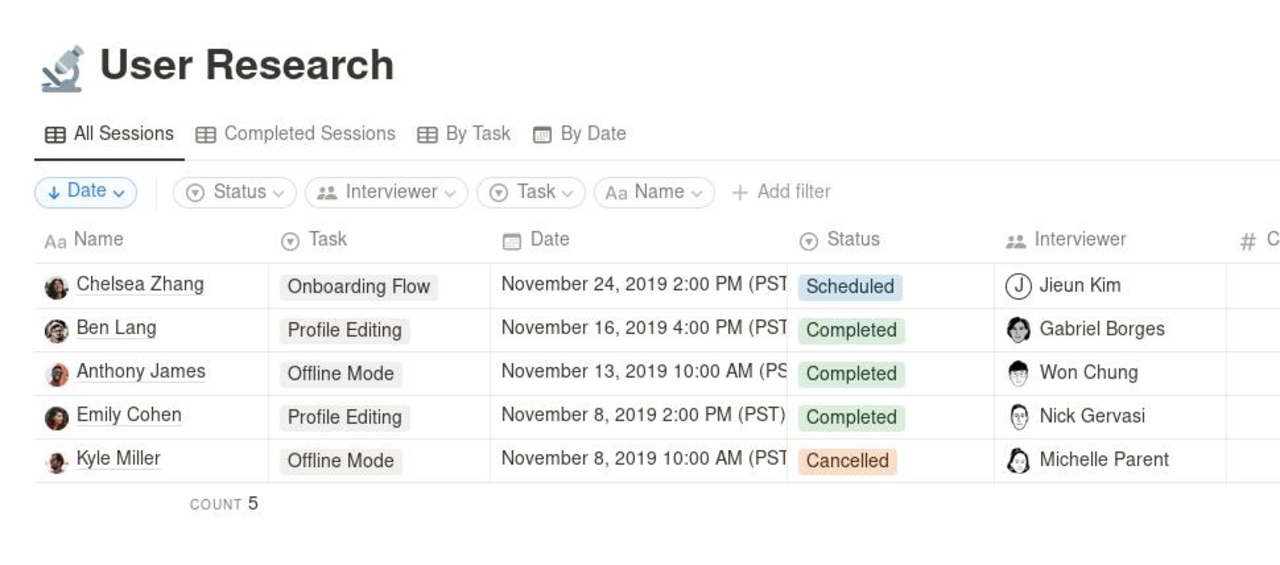Switch to the By Date tab

click(580, 134)
